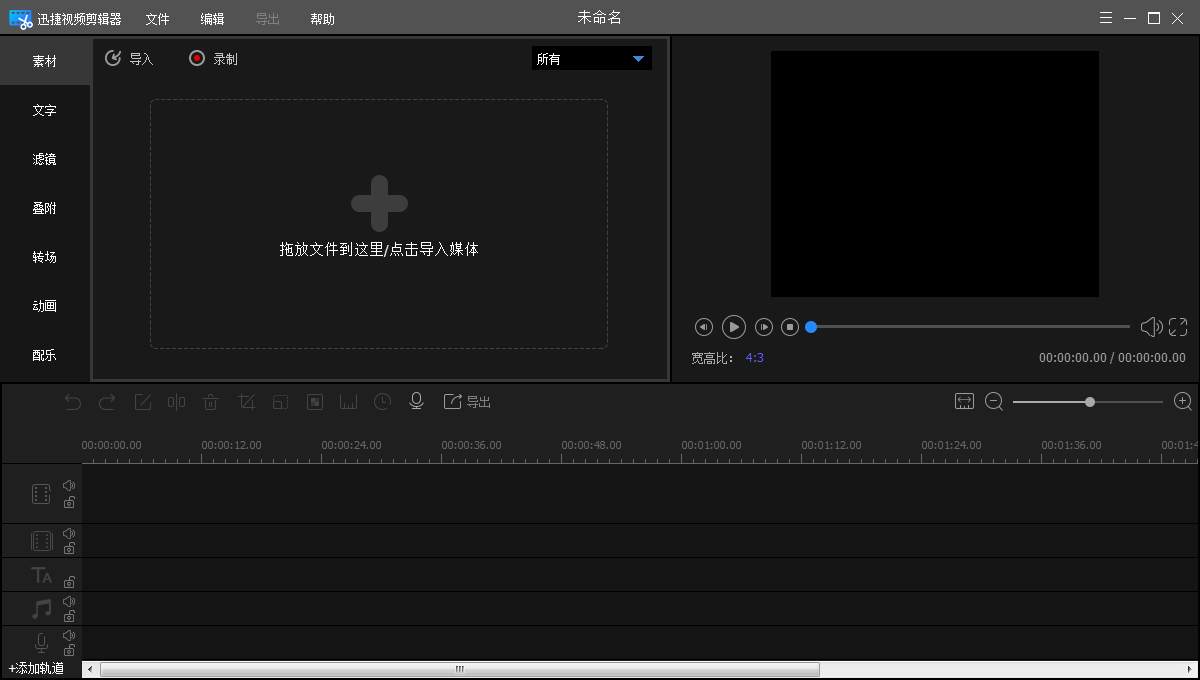1200x680 pixels.
Task: Mute the music track
Action: point(69,602)
